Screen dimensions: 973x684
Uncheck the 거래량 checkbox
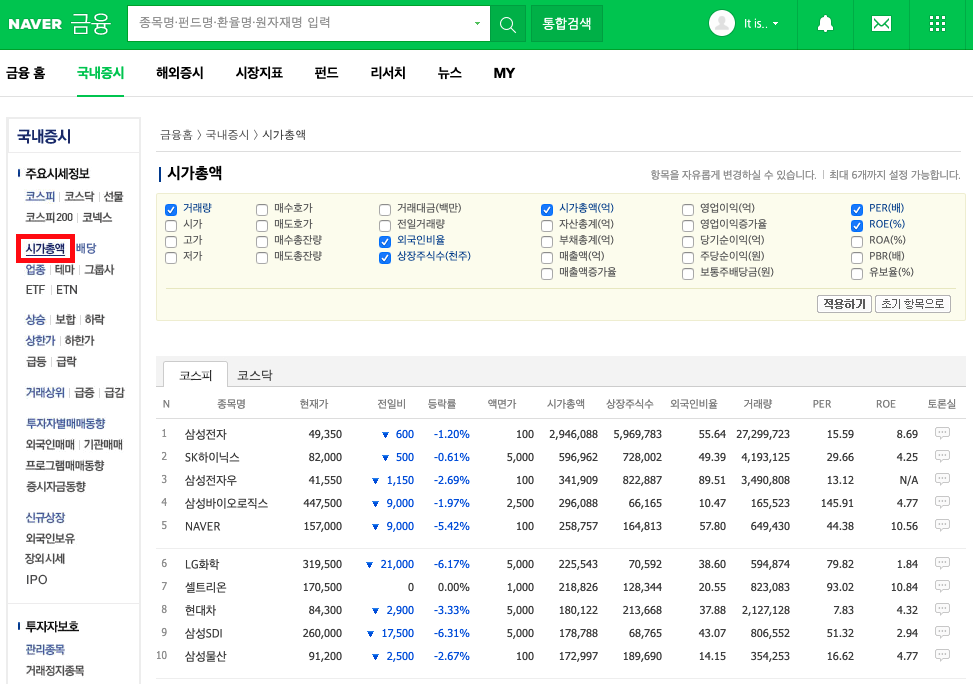(171, 209)
